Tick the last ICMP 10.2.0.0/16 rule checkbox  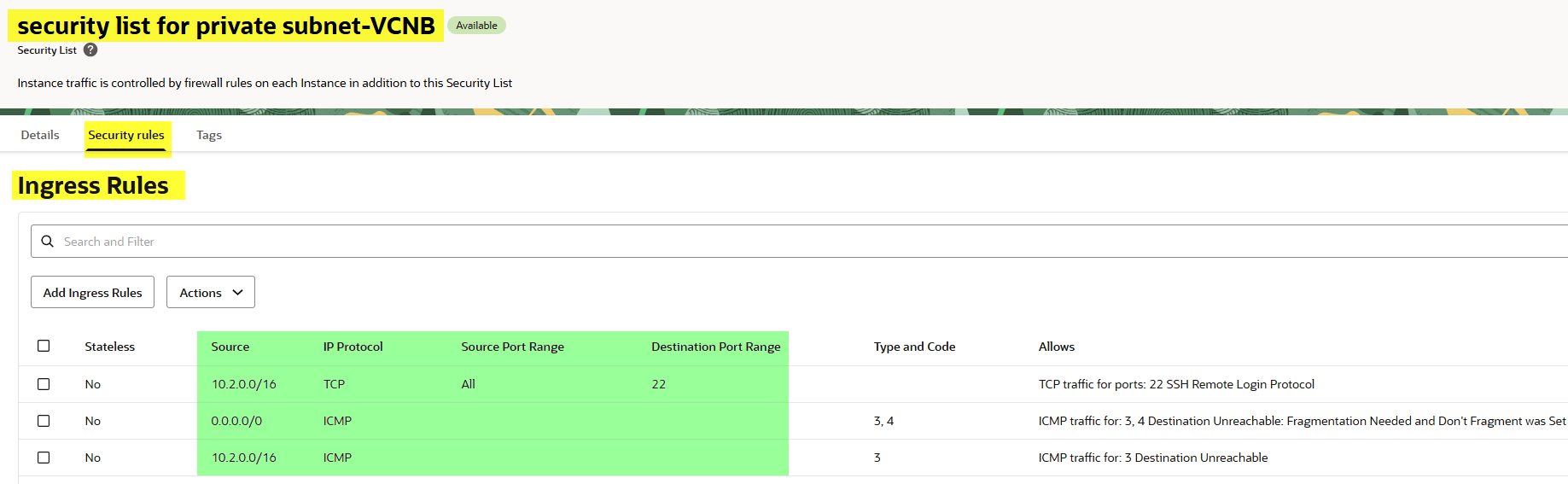[44, 458]
